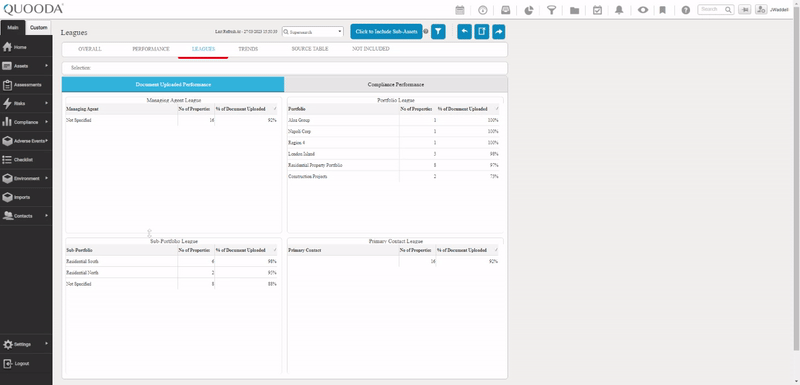Select the Residential North sub-portfolio row
Viewport: 800px width, 385px height.
coord(171,272)
